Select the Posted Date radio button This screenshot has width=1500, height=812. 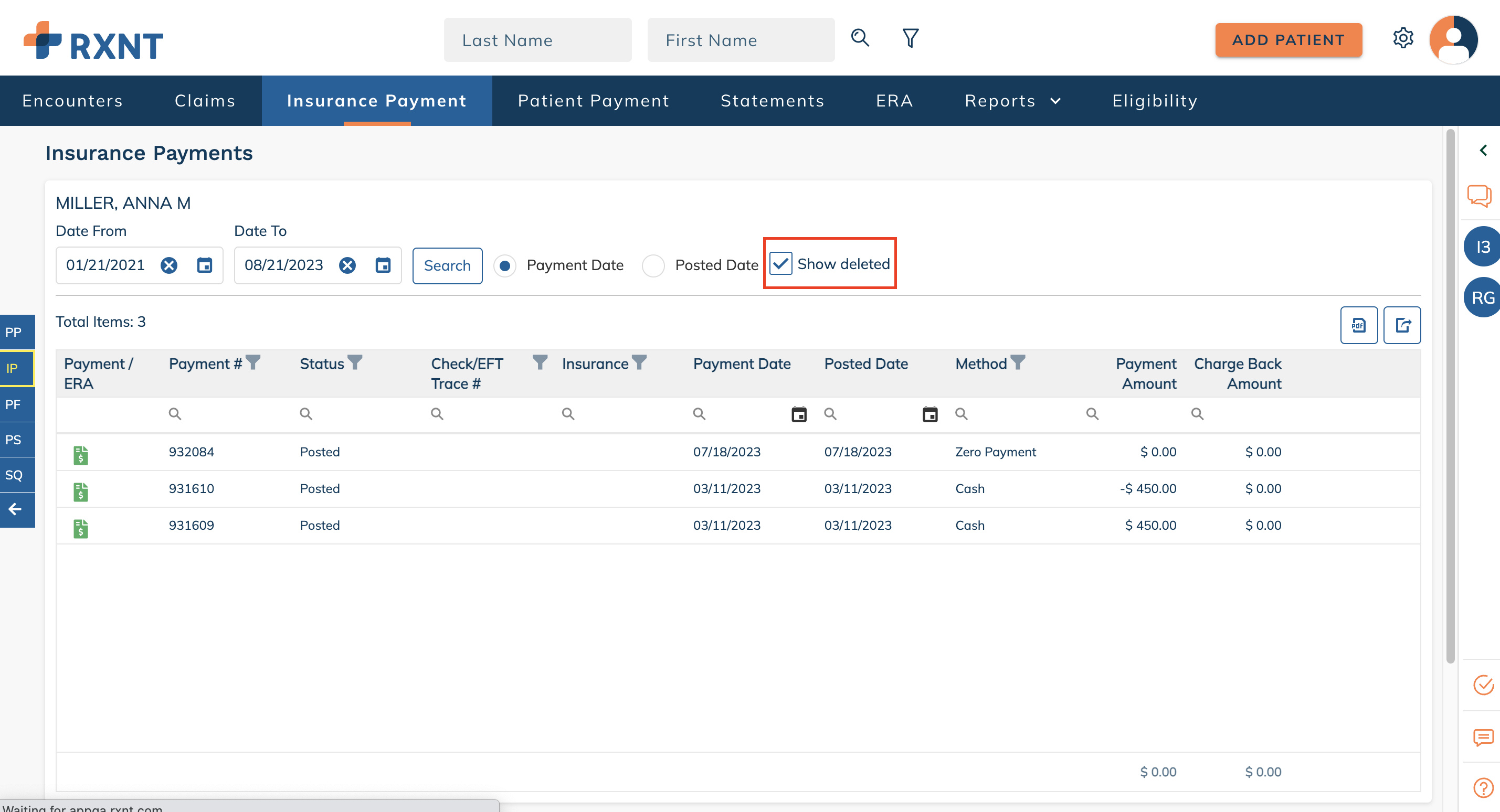point(653,266)
